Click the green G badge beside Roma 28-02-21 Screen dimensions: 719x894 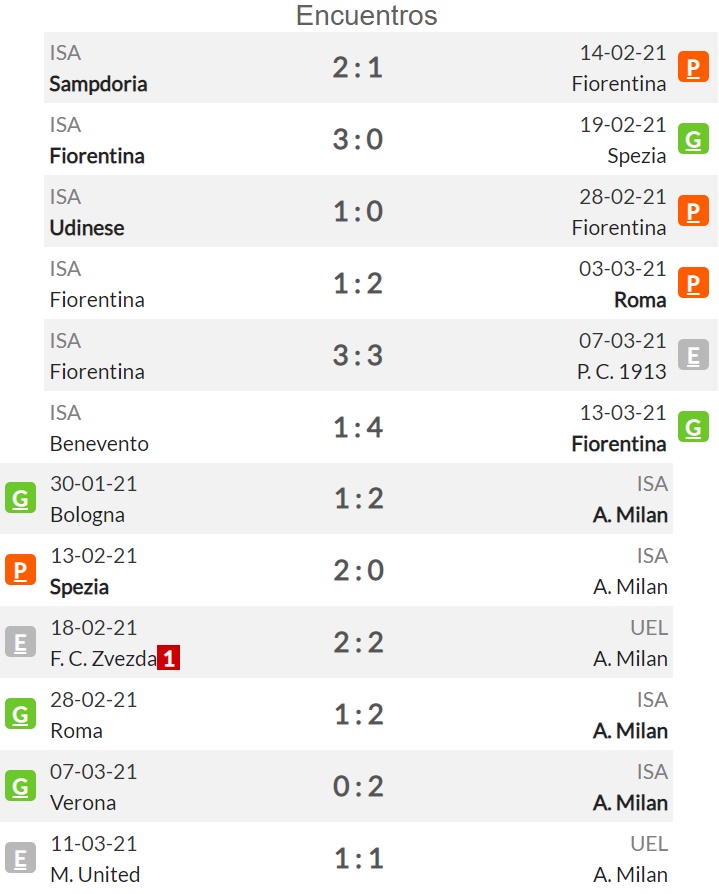21,714
